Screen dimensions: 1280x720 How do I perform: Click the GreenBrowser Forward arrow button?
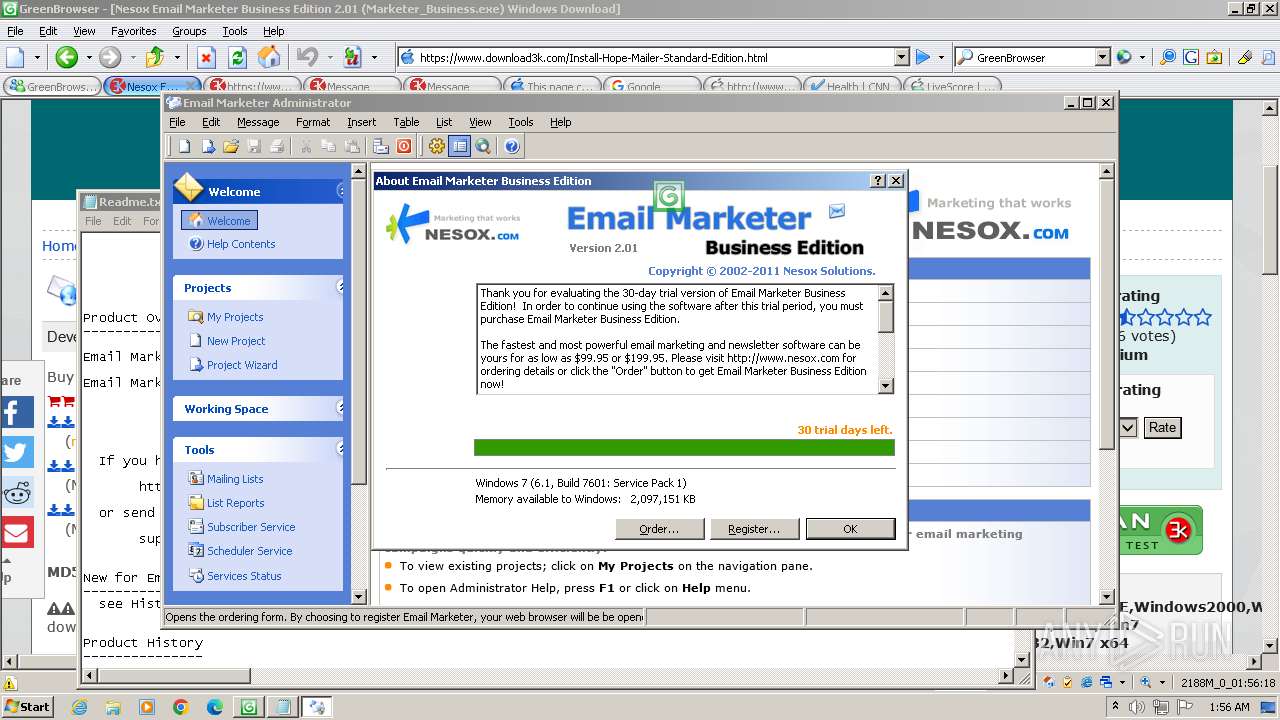click(x=109, y=57)
